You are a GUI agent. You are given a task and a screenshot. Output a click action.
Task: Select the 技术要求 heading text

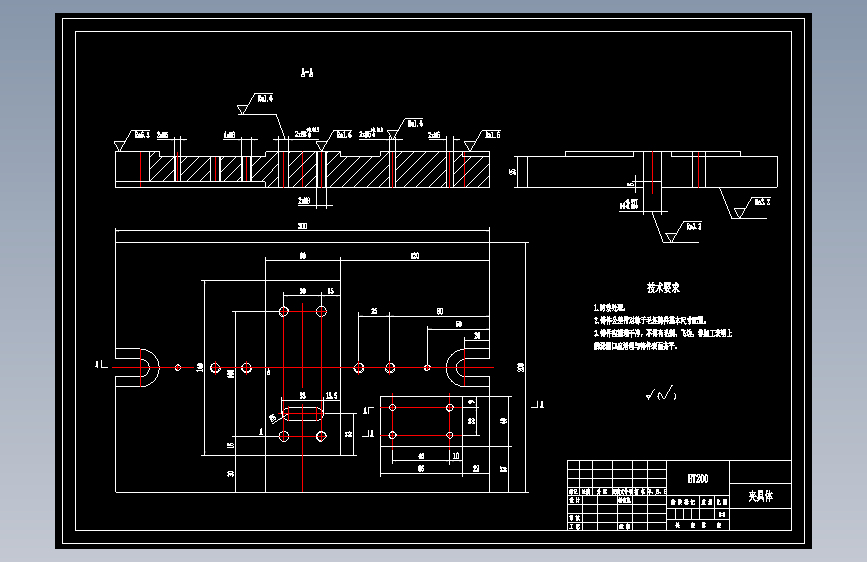(x=663, y=288)
